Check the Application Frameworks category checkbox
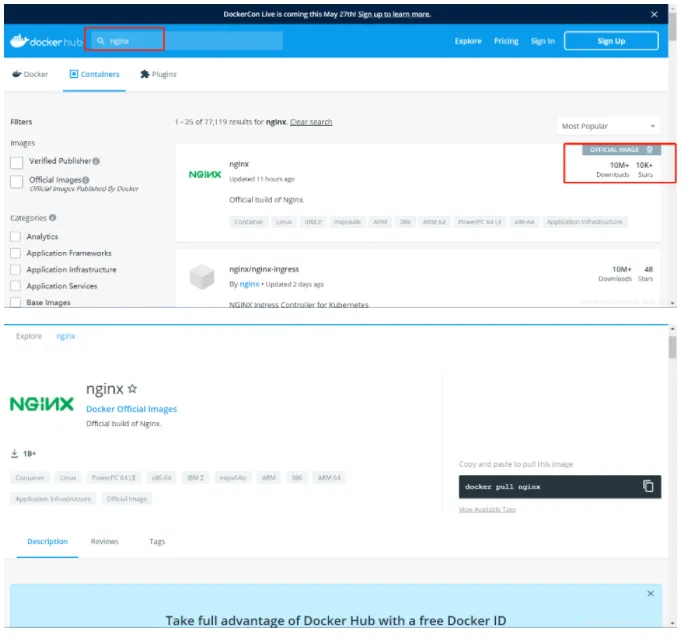The width and height of the screenshot is (691, 637). [15, 253]
